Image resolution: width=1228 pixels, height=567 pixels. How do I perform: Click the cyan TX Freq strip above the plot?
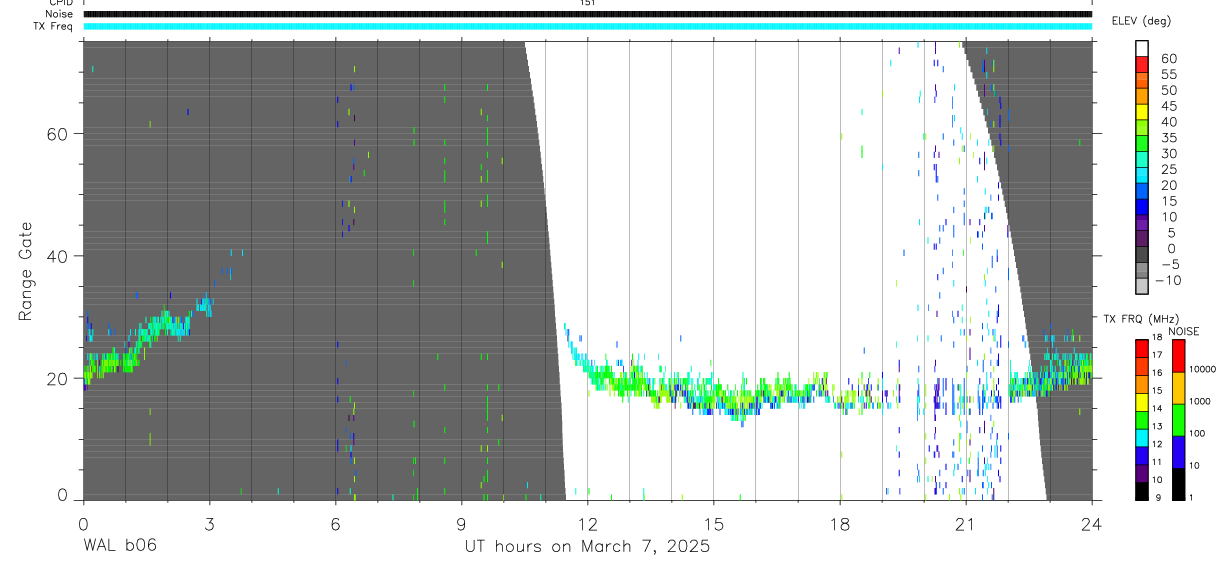pos(587,26)
